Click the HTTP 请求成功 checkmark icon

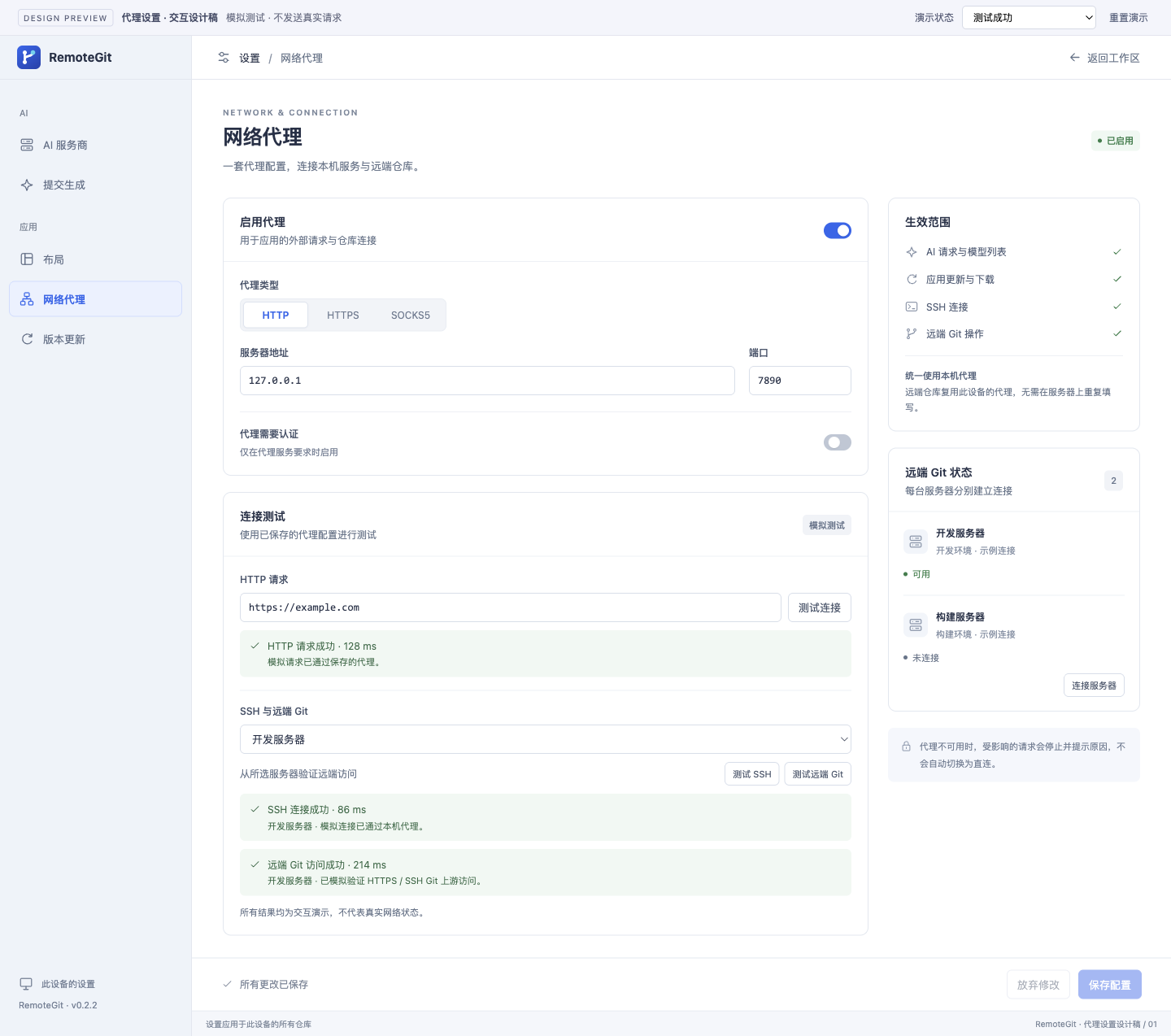[255, 646]
